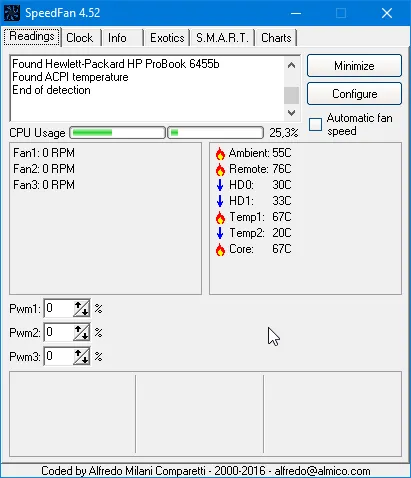
Task: Click the 'End of detection' log line
Action: pos(51,90)
